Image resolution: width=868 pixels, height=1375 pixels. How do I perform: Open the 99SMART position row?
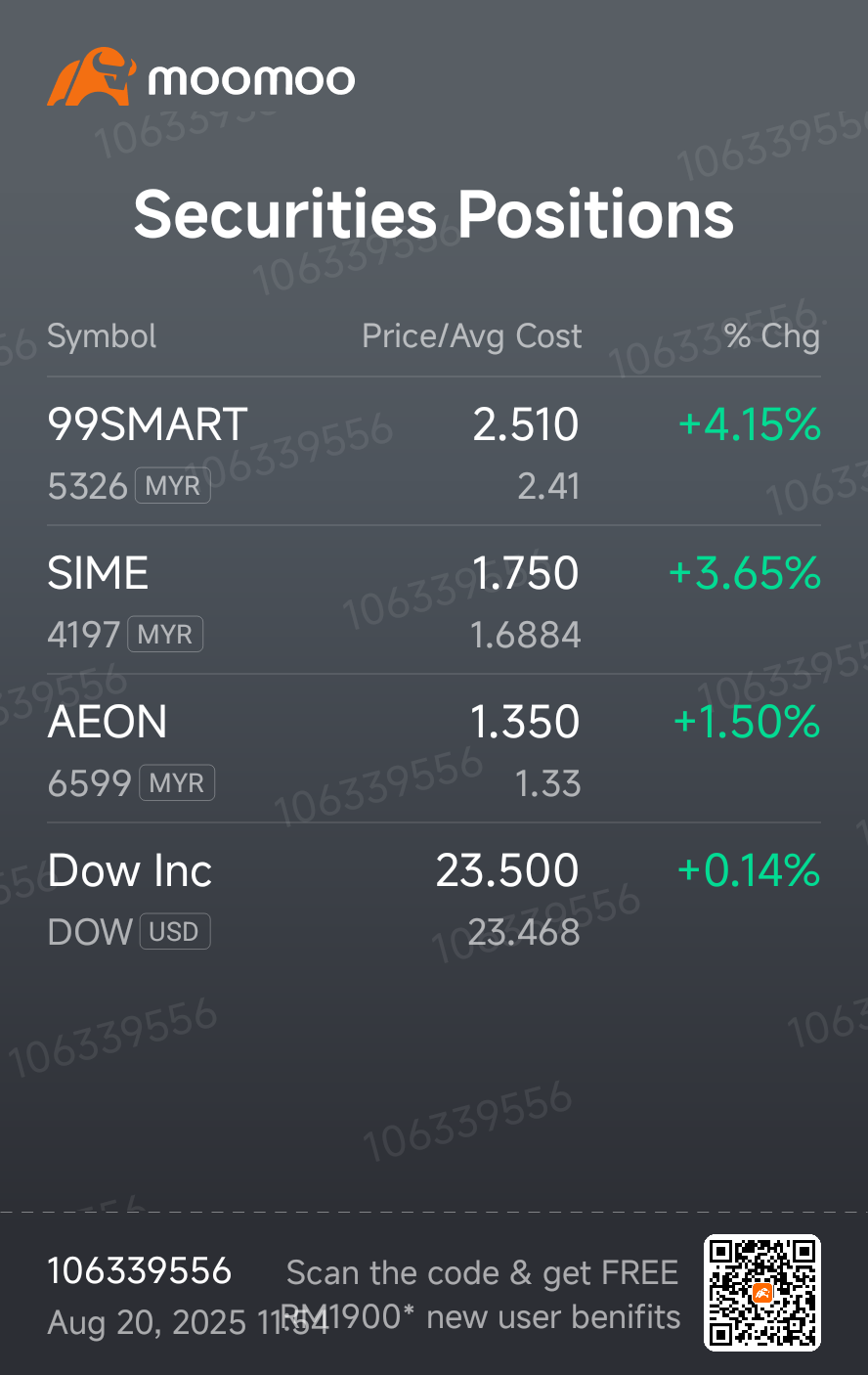pos(434,452)
